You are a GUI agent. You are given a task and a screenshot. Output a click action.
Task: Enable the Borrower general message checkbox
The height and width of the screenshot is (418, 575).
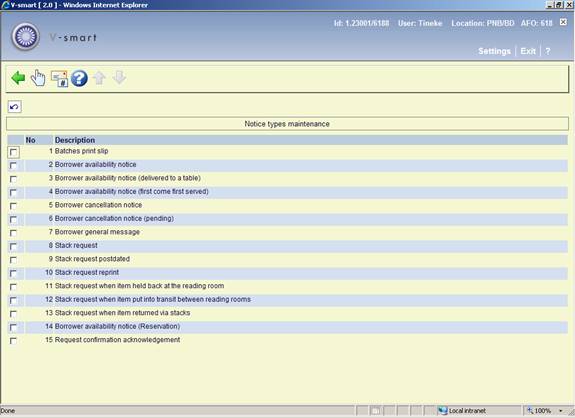[x=14, y=233]
